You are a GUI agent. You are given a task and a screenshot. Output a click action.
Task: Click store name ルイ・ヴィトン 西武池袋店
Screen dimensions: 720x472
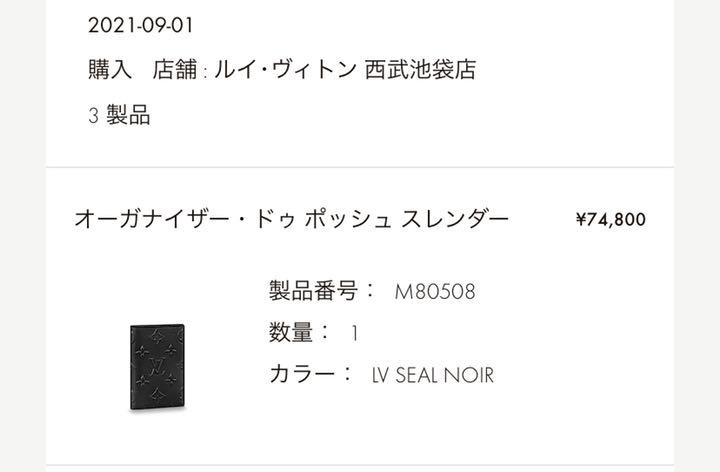[345, 70]
